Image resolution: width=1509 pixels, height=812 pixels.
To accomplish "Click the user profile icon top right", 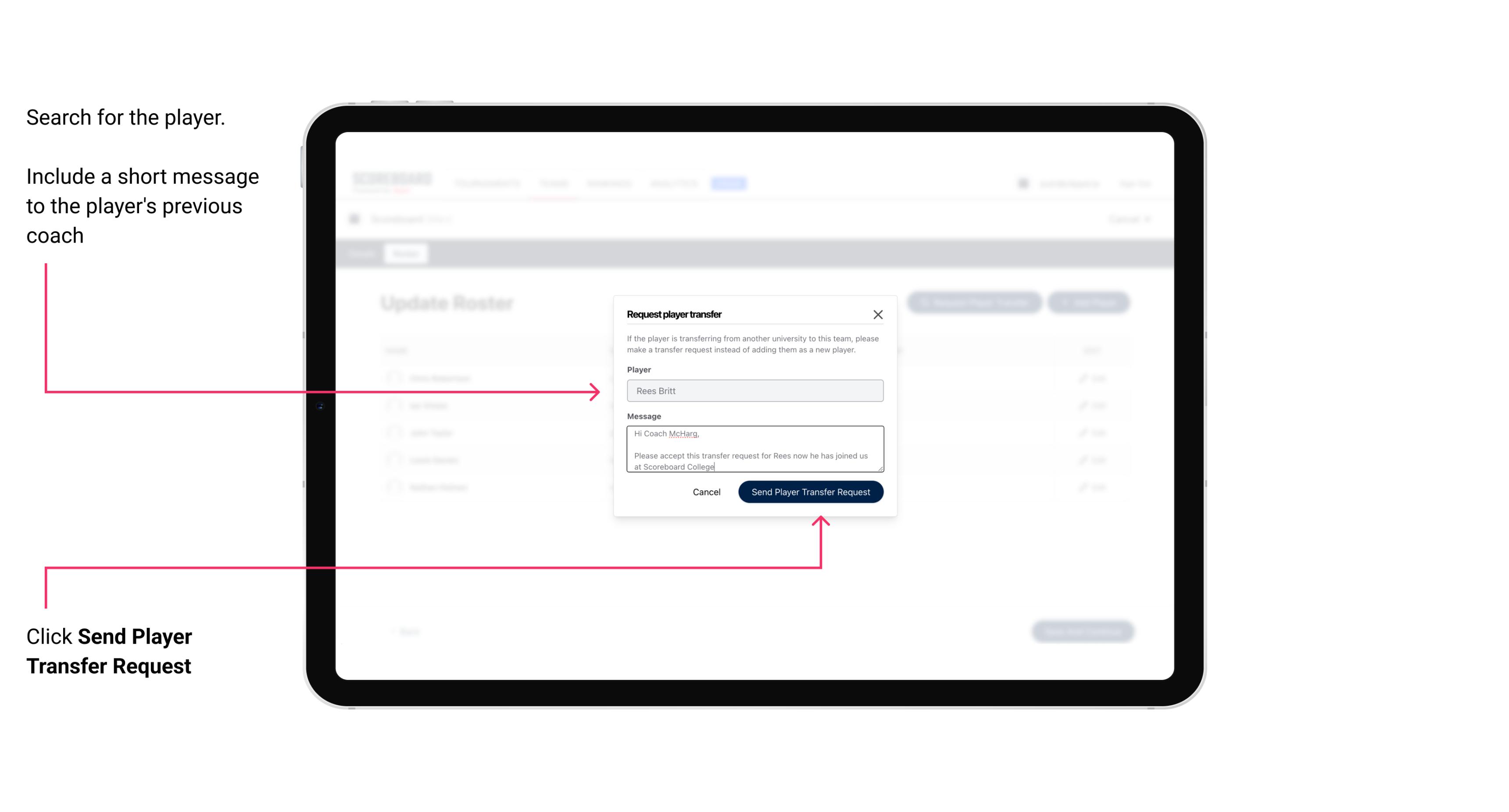I will coord(1022,183).
